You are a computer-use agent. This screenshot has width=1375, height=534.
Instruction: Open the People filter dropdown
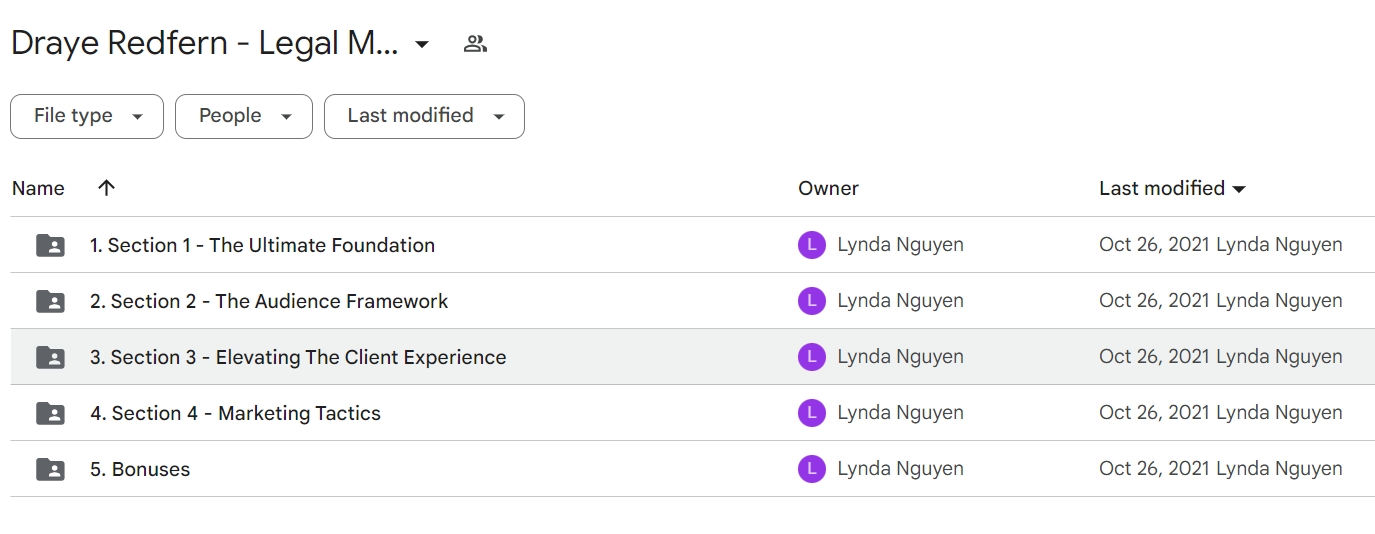(244, 116)
